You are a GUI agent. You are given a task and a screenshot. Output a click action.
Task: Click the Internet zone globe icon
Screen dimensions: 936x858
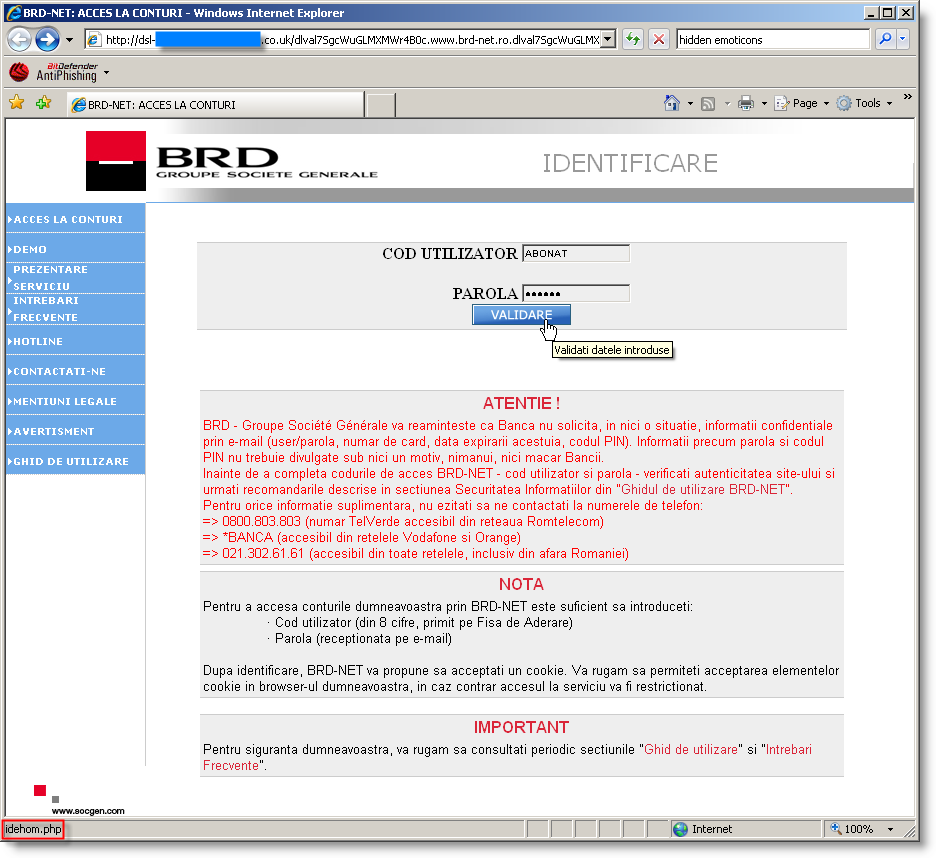(680, 829)
